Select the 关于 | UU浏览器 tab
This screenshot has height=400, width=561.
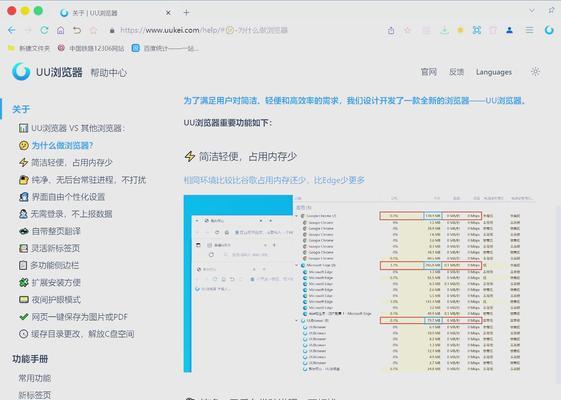tap(116, 13)
